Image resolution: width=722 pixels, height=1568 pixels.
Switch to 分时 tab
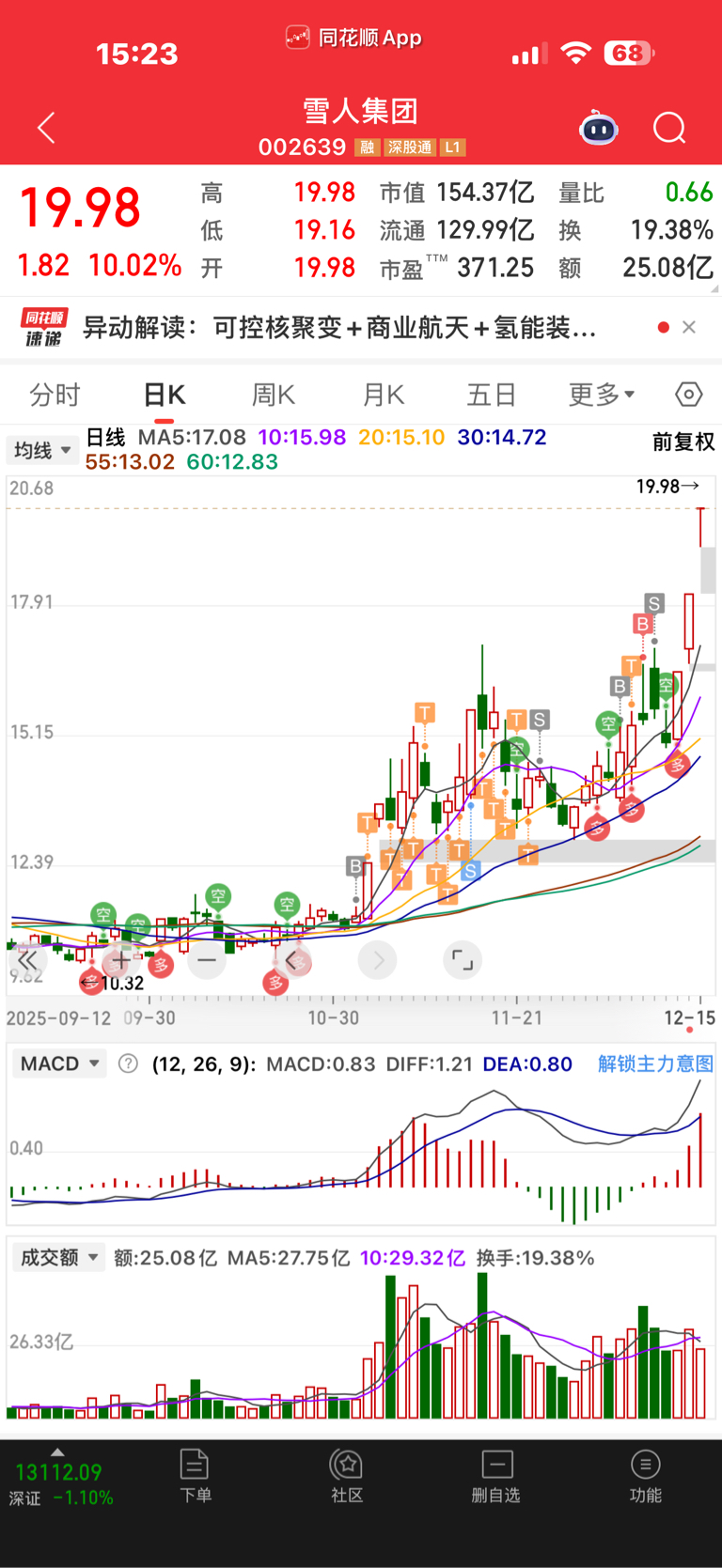click(55, 395)
